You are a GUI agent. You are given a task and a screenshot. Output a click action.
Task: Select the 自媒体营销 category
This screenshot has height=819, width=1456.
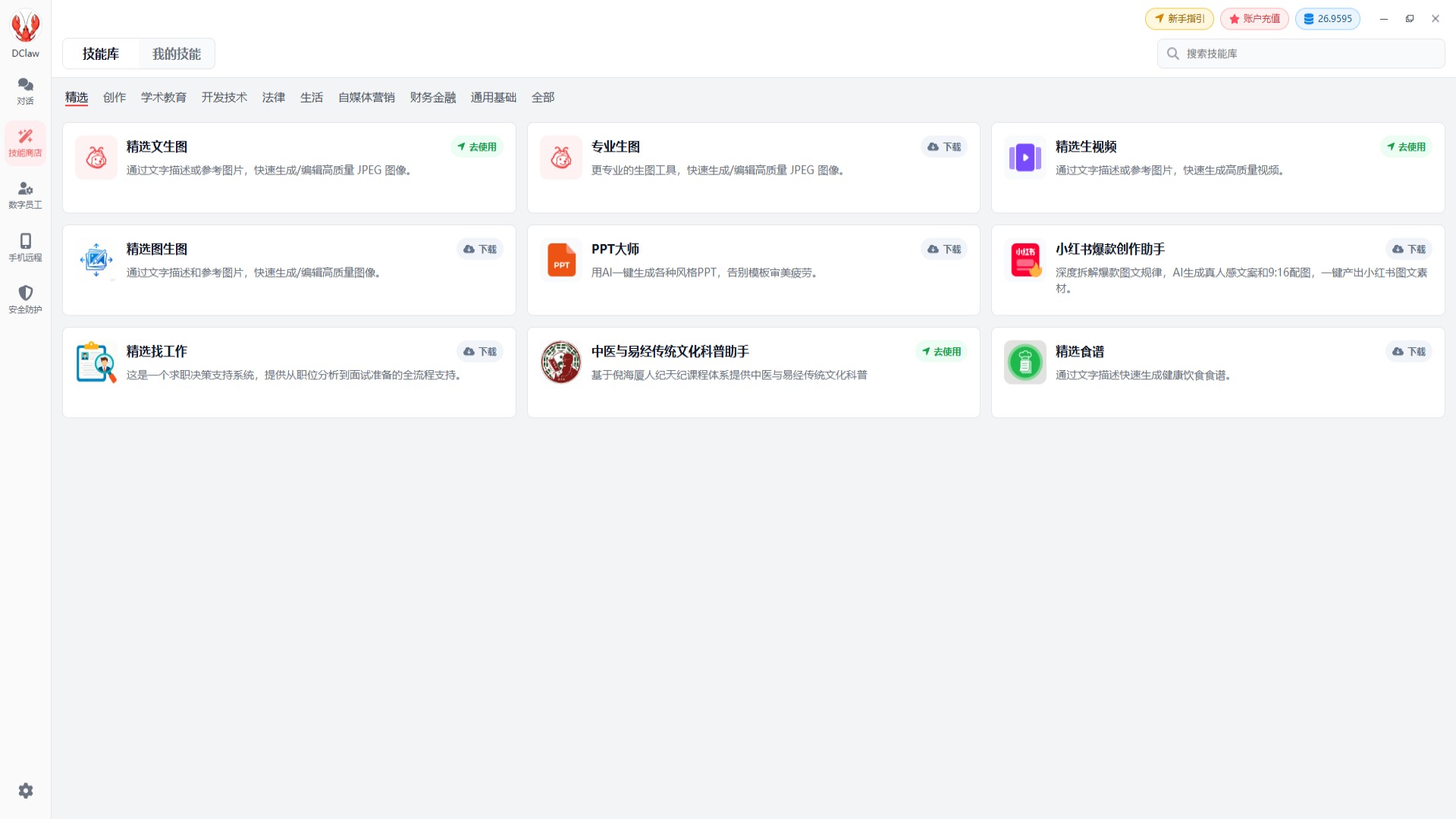click(366, 97)
